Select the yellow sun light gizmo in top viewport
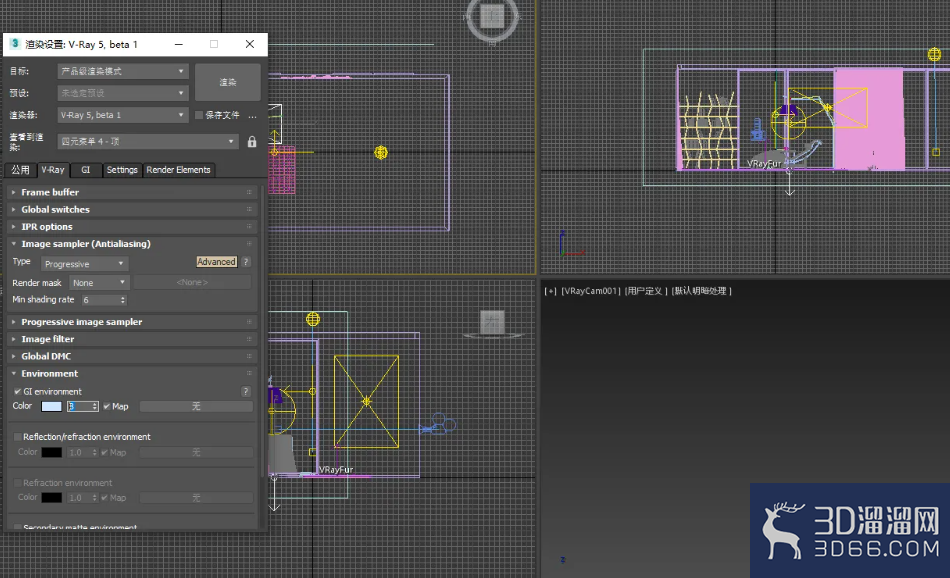 click(x=380, y=152)
